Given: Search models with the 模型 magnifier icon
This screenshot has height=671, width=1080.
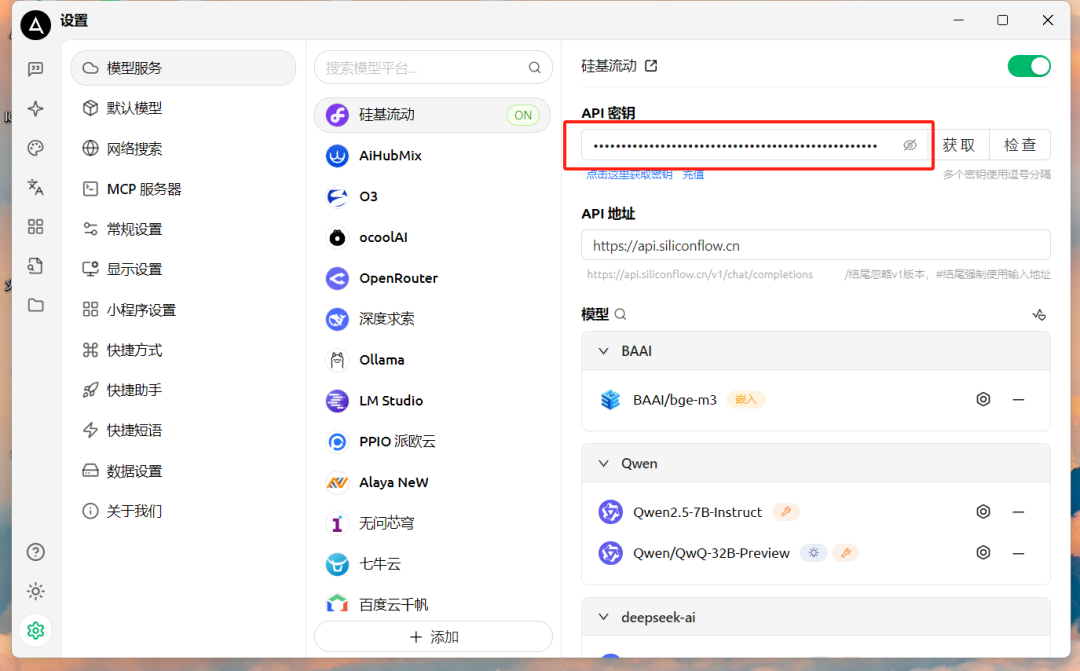Looking at the screenshot, I should (621, 314).
